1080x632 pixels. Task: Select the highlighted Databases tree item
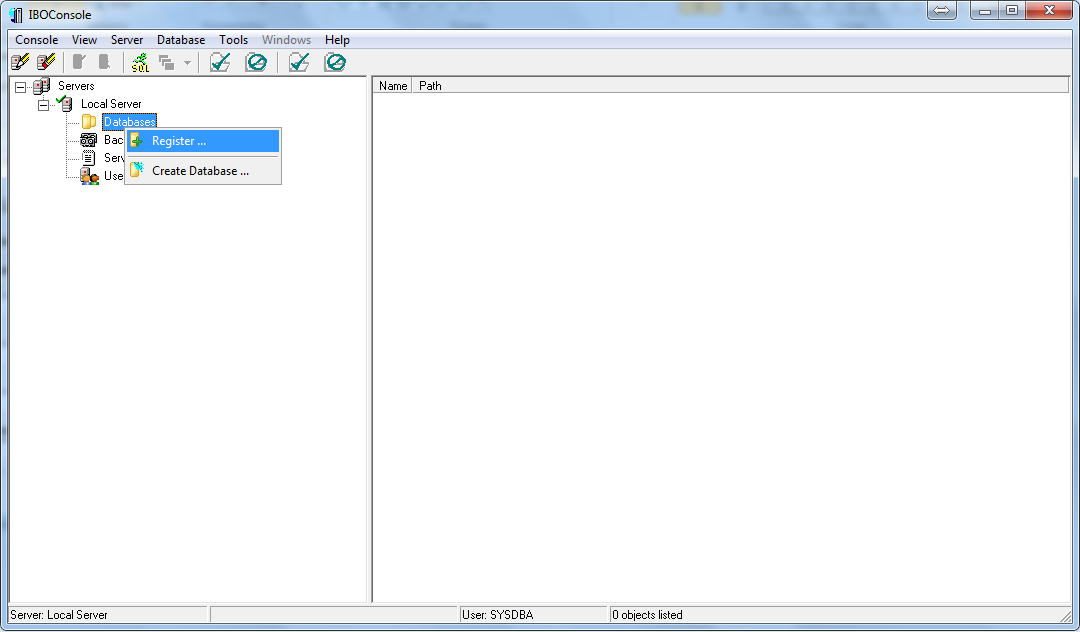129,122
